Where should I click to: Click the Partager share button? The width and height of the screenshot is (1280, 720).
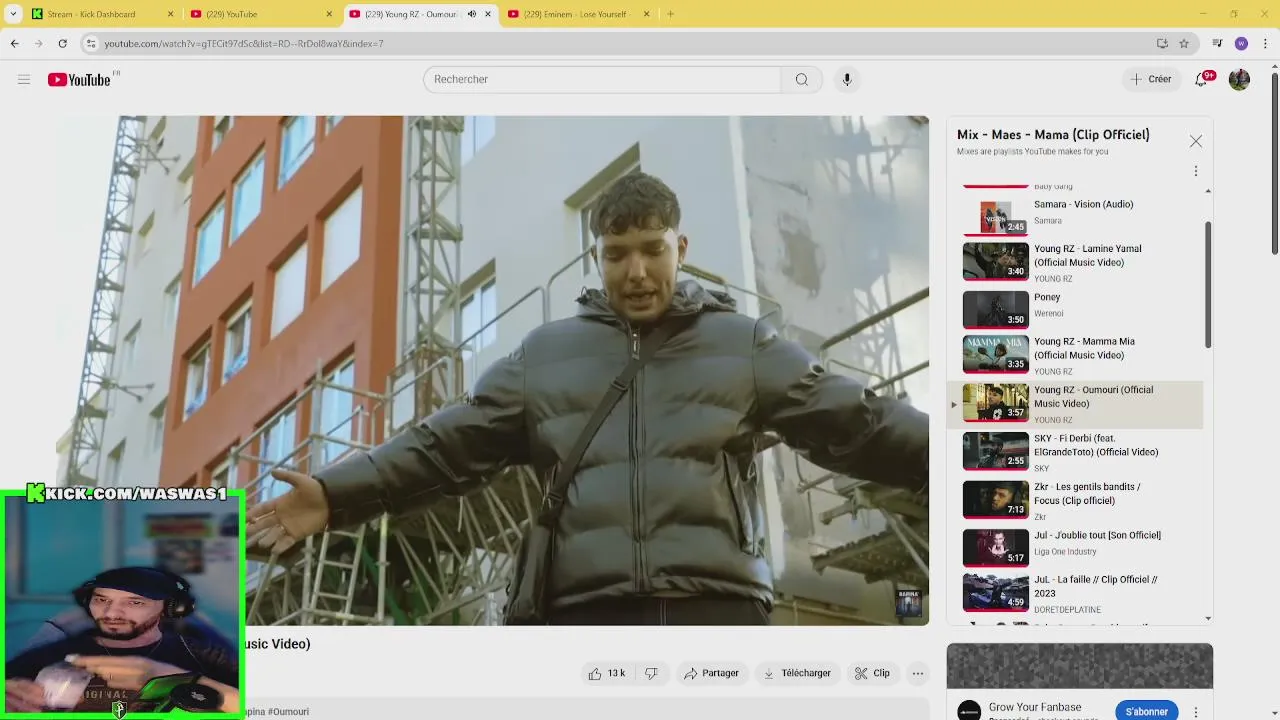(711, 673)
